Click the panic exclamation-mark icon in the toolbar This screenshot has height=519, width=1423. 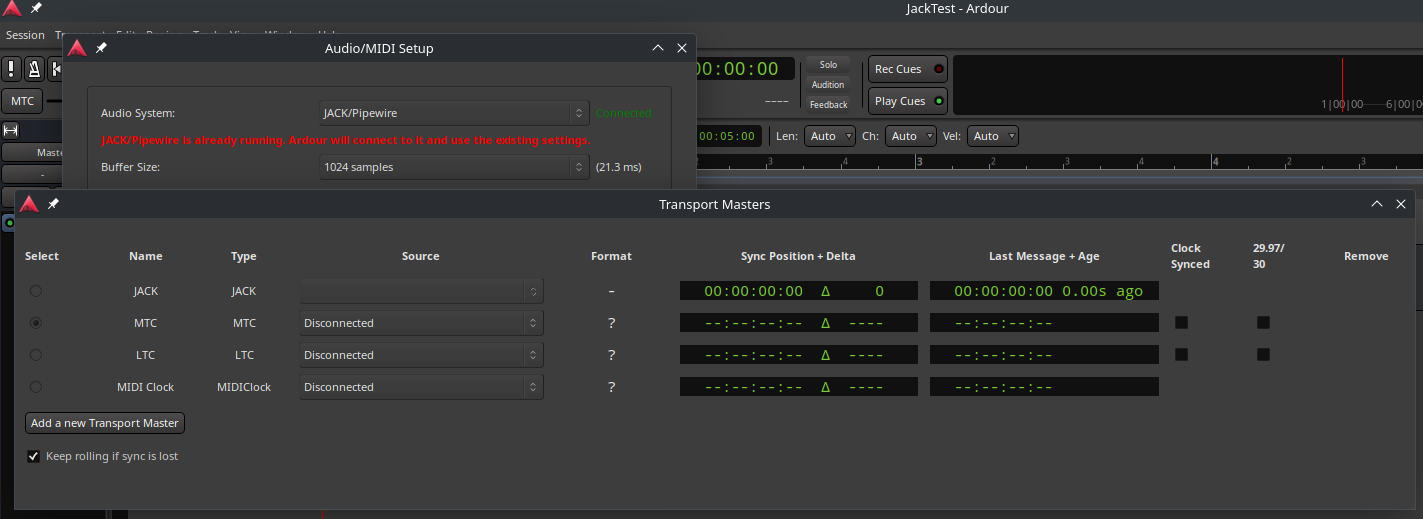pyautogui.click(x=11, y=69)
